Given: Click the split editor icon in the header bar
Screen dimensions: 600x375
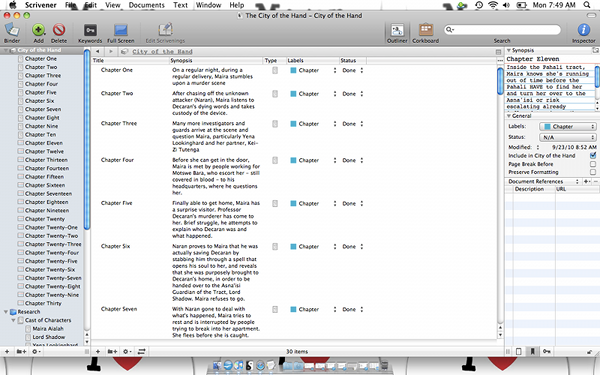Looking at the screenshot, I should (x=498, y=52).
